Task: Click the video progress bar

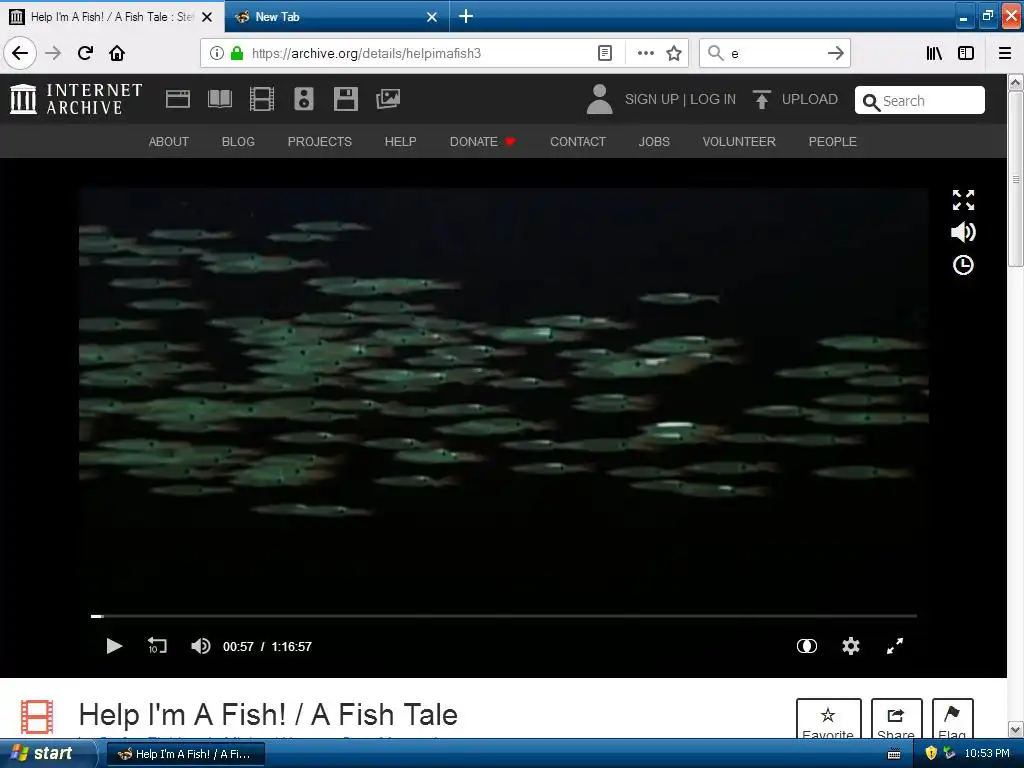Action: 504,616
